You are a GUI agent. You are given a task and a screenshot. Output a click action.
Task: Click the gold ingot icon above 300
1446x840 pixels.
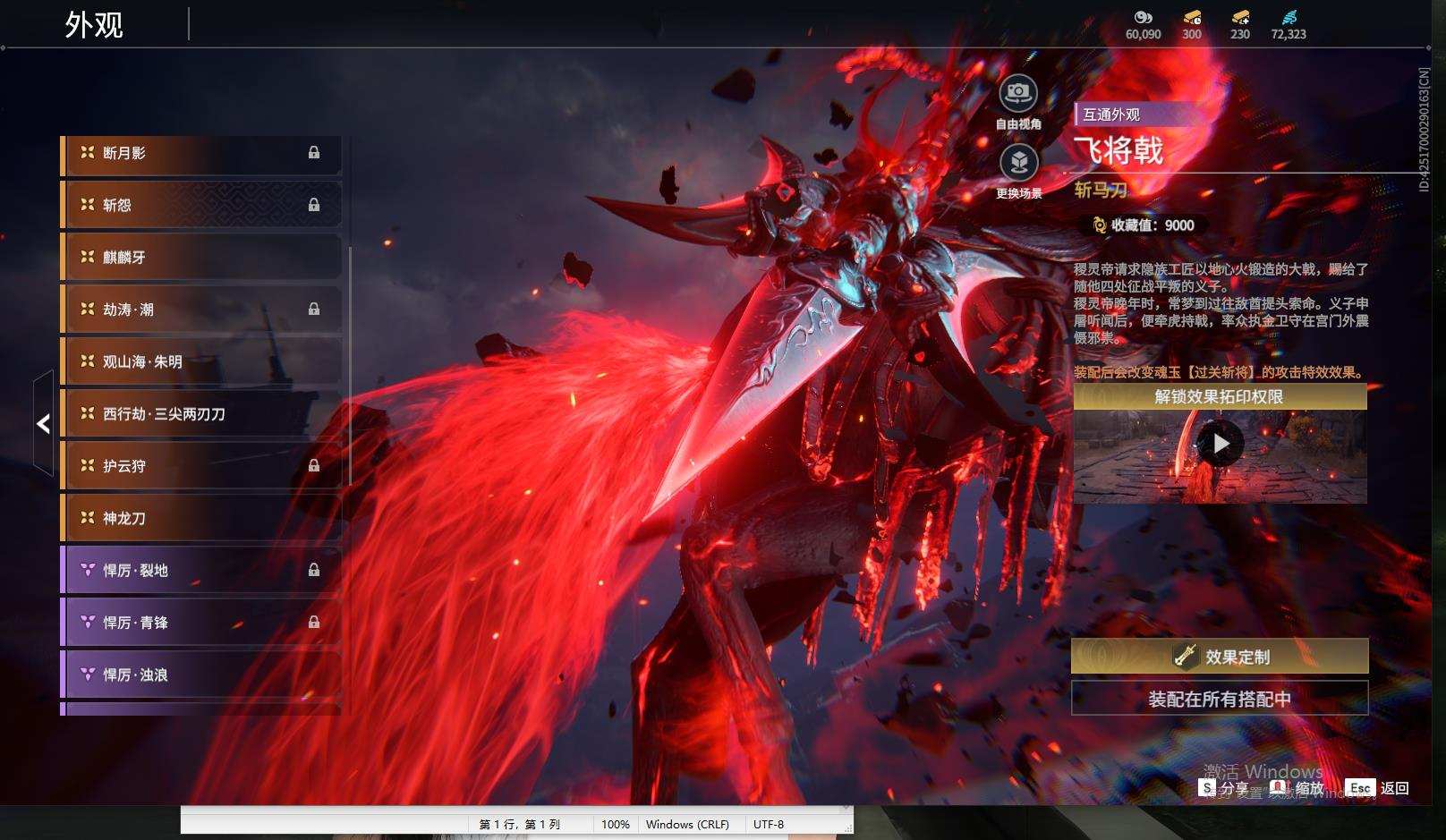[x=1192, y=17]
